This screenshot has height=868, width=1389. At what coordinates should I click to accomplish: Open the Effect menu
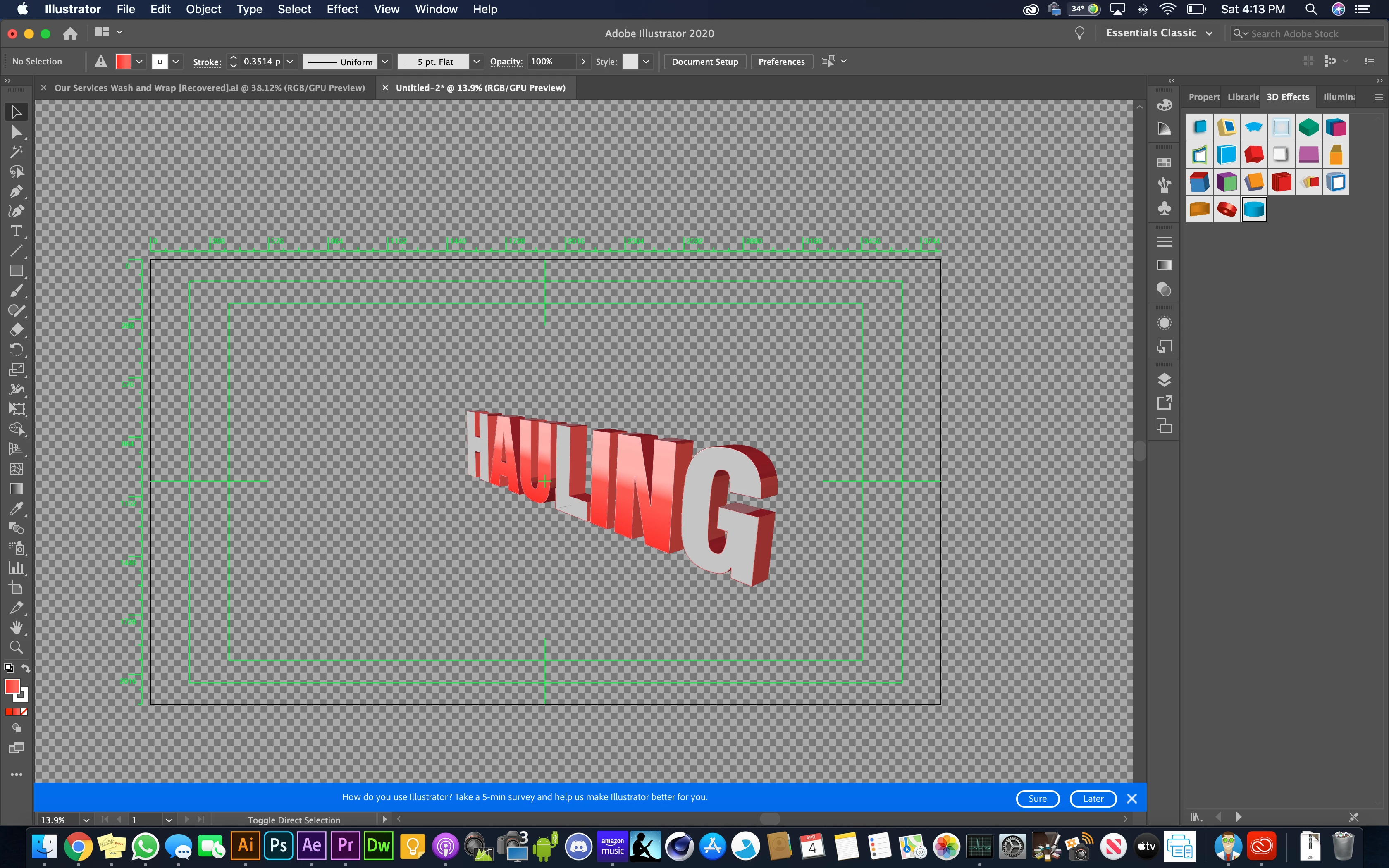[342, 9]
